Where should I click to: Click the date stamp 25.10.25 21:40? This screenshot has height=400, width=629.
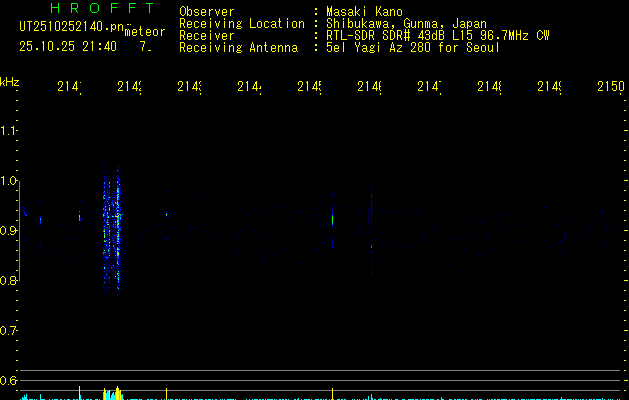click(x=68, y=47)
